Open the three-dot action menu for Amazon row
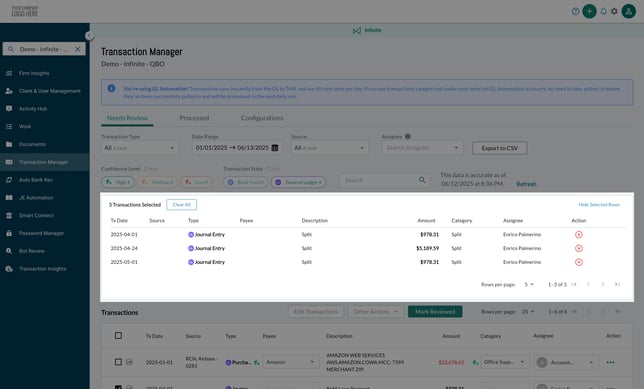 (x=610, y=362)
